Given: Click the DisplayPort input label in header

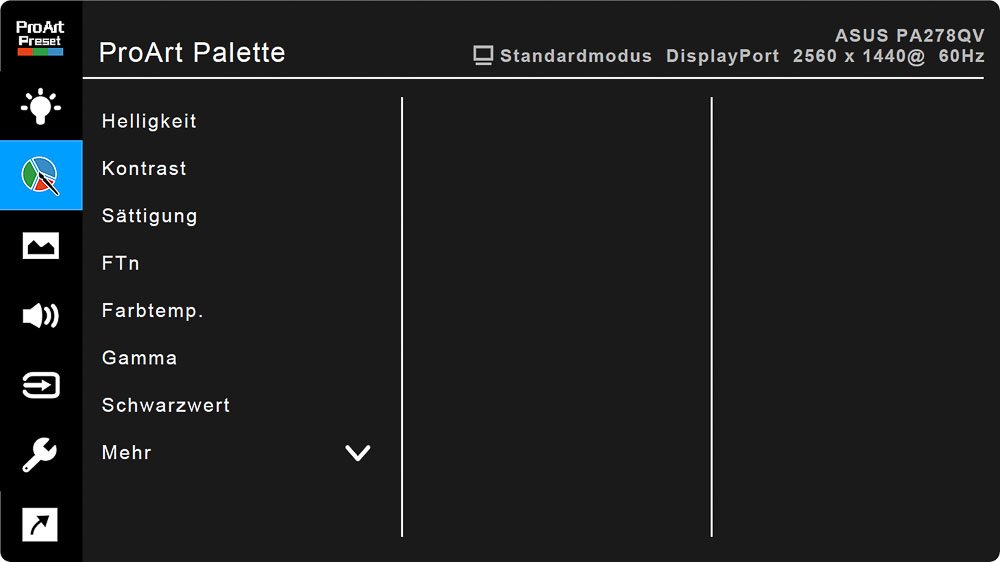Looking at the screenshot, I should [722, 56].
